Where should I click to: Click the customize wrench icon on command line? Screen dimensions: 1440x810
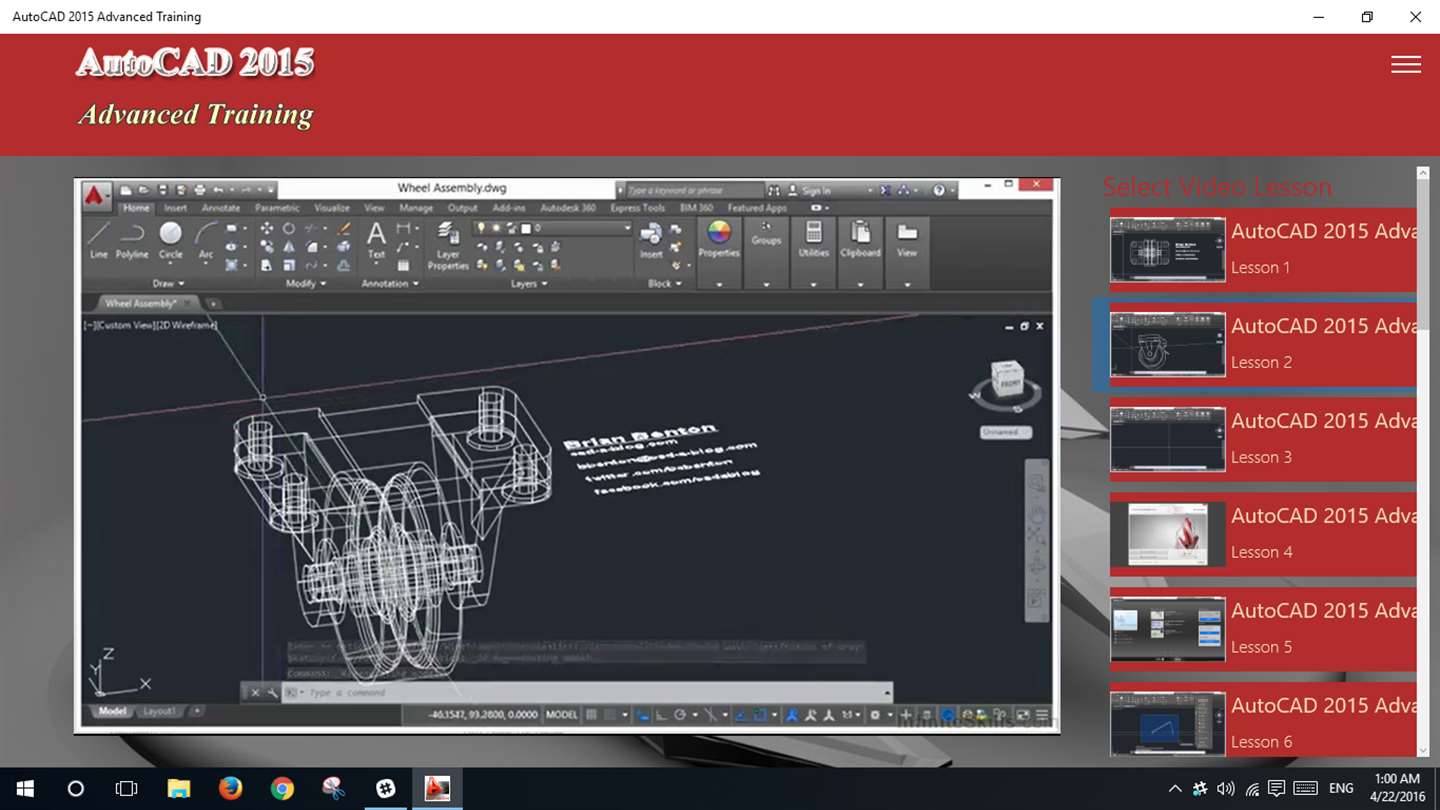click(272, 692)
